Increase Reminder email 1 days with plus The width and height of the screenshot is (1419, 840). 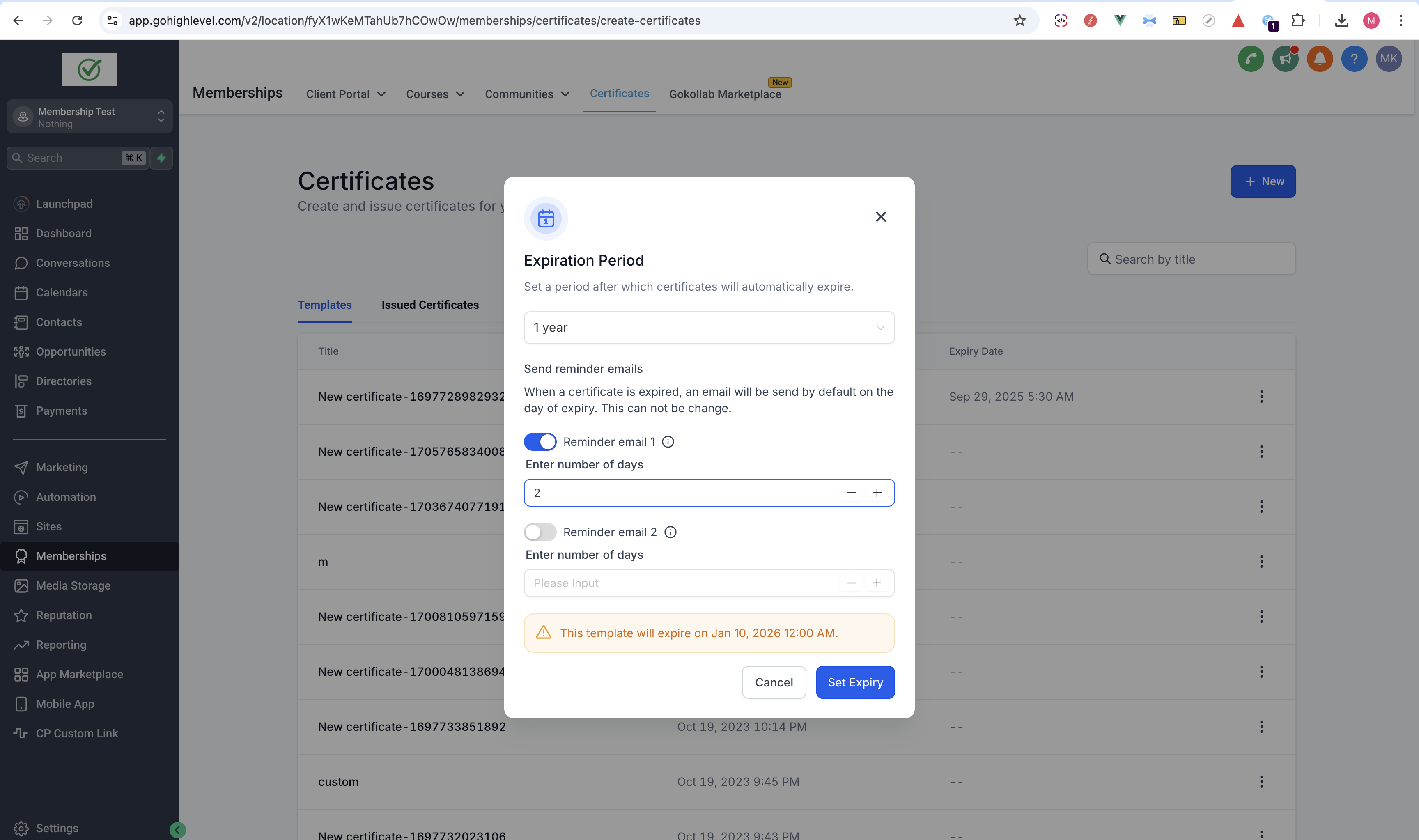tap(877, 492)
